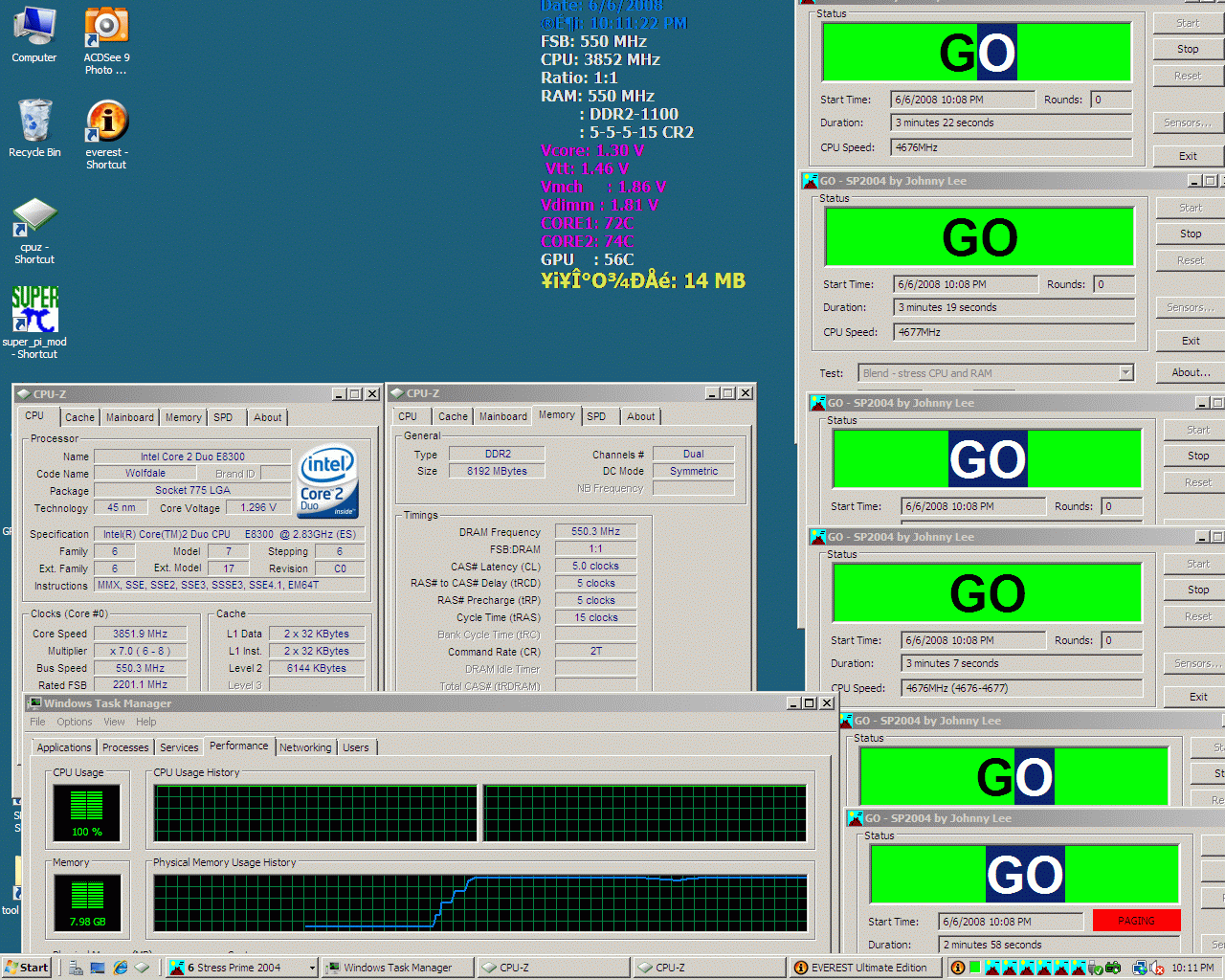Click the green square tray icon
1225x980 pixels.
pyautogui.click(x=974, y=968)
